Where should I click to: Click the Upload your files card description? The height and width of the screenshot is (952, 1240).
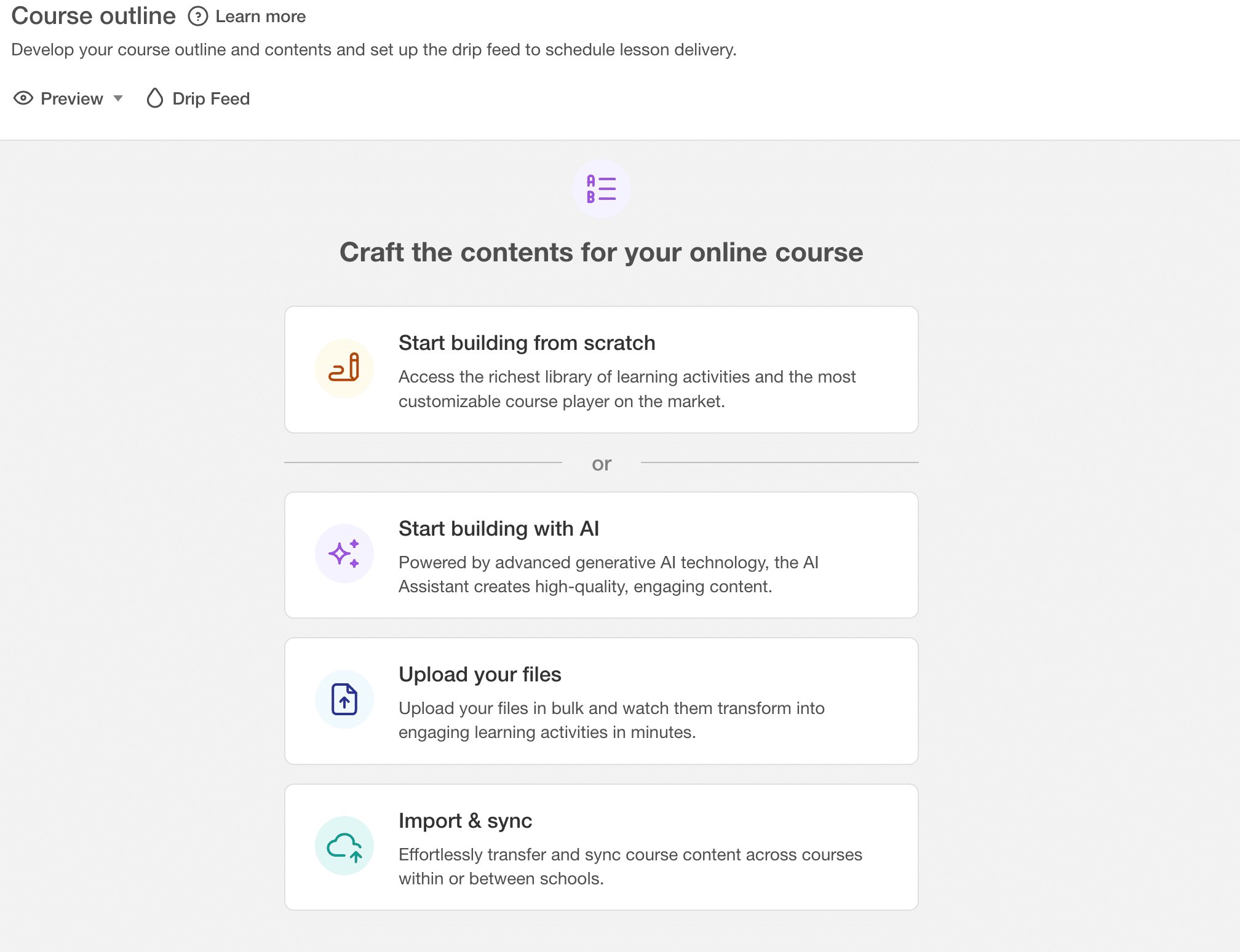[611, 720]
